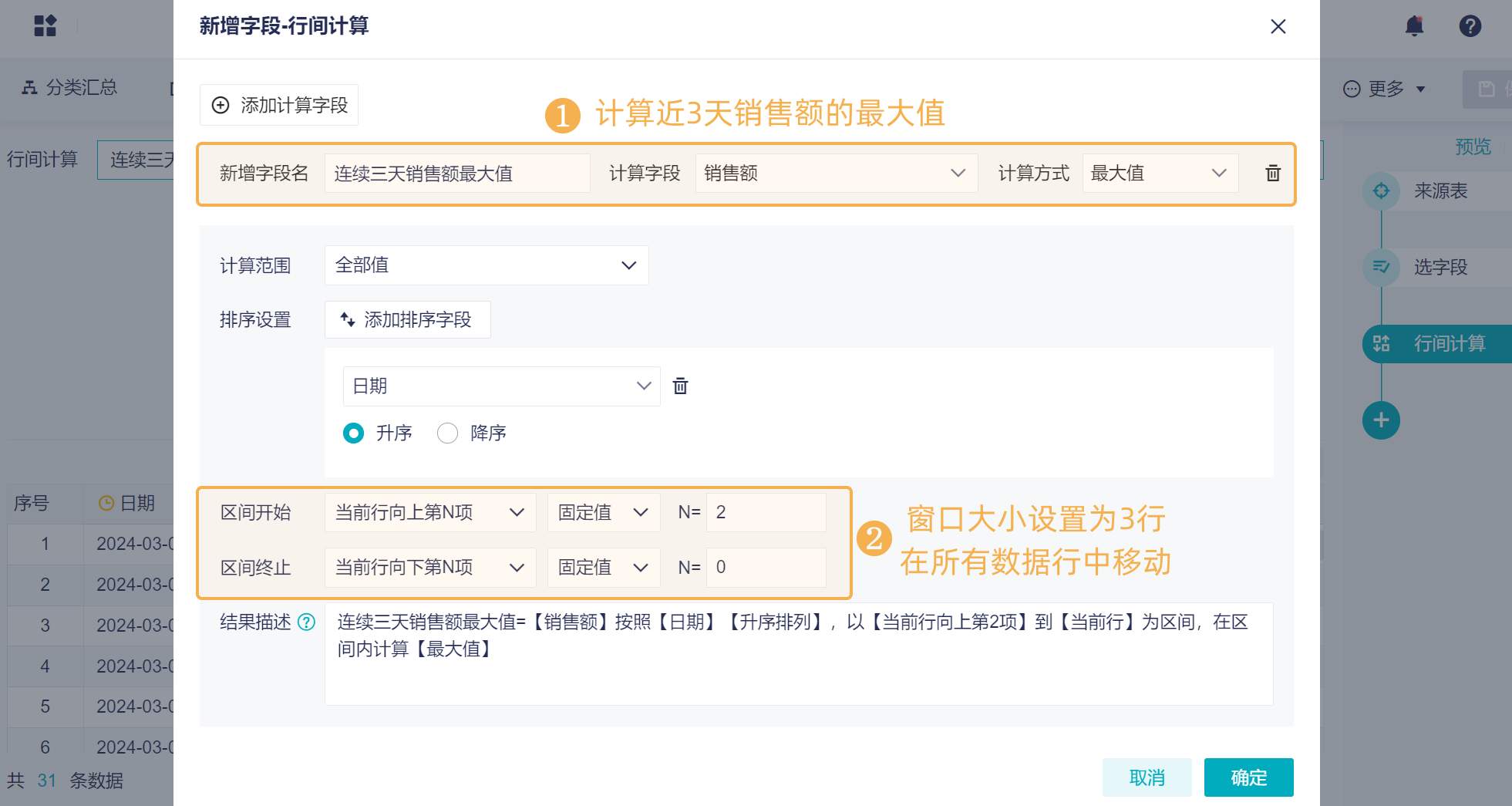Click the 来源表 step icon
1512x806 pixels.
[1381, 191]
